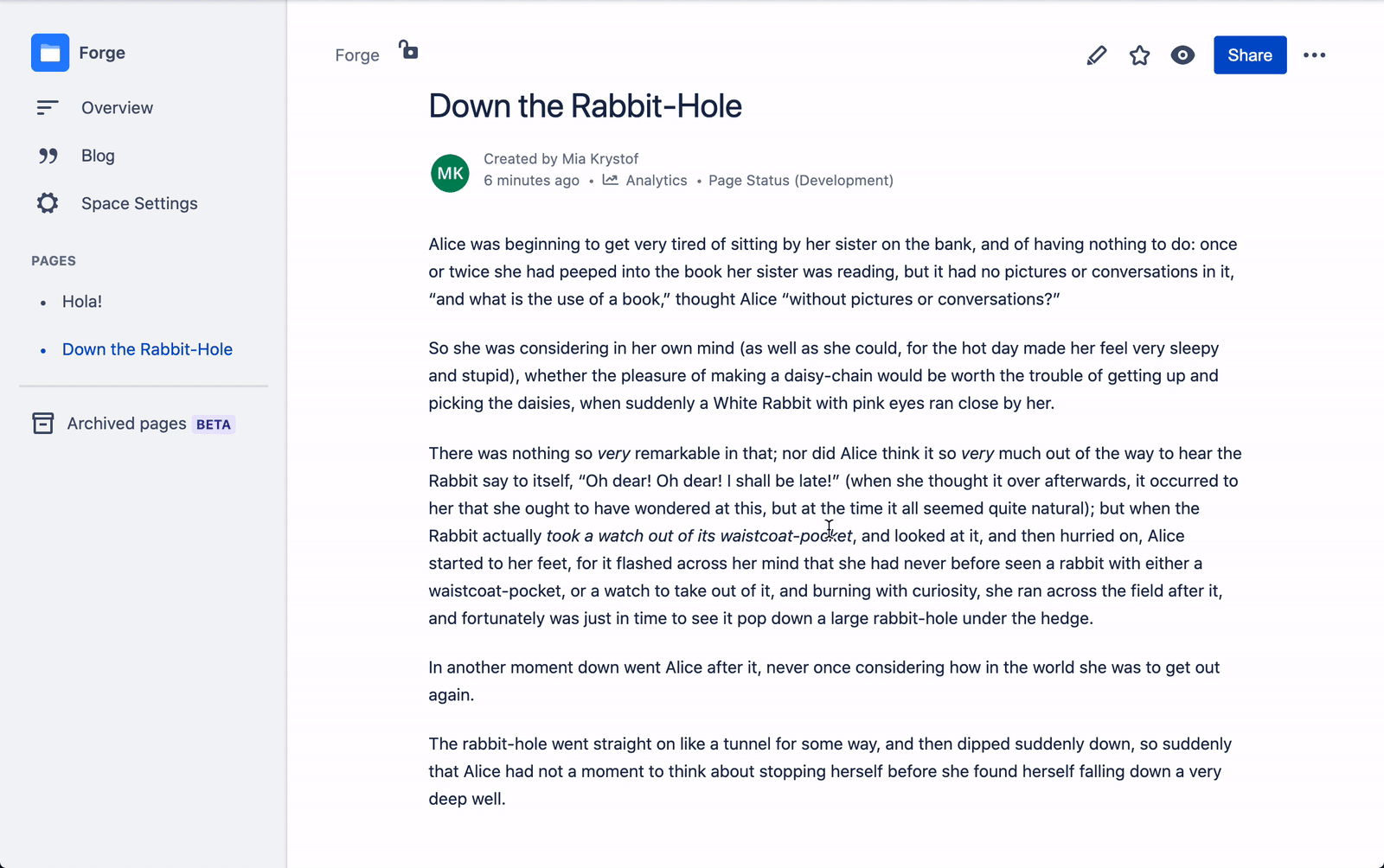The height and width of the screenshot is (868, 1384).
Task: Open the Page Status (Development) selector
Action: click(x=800, y=180)
